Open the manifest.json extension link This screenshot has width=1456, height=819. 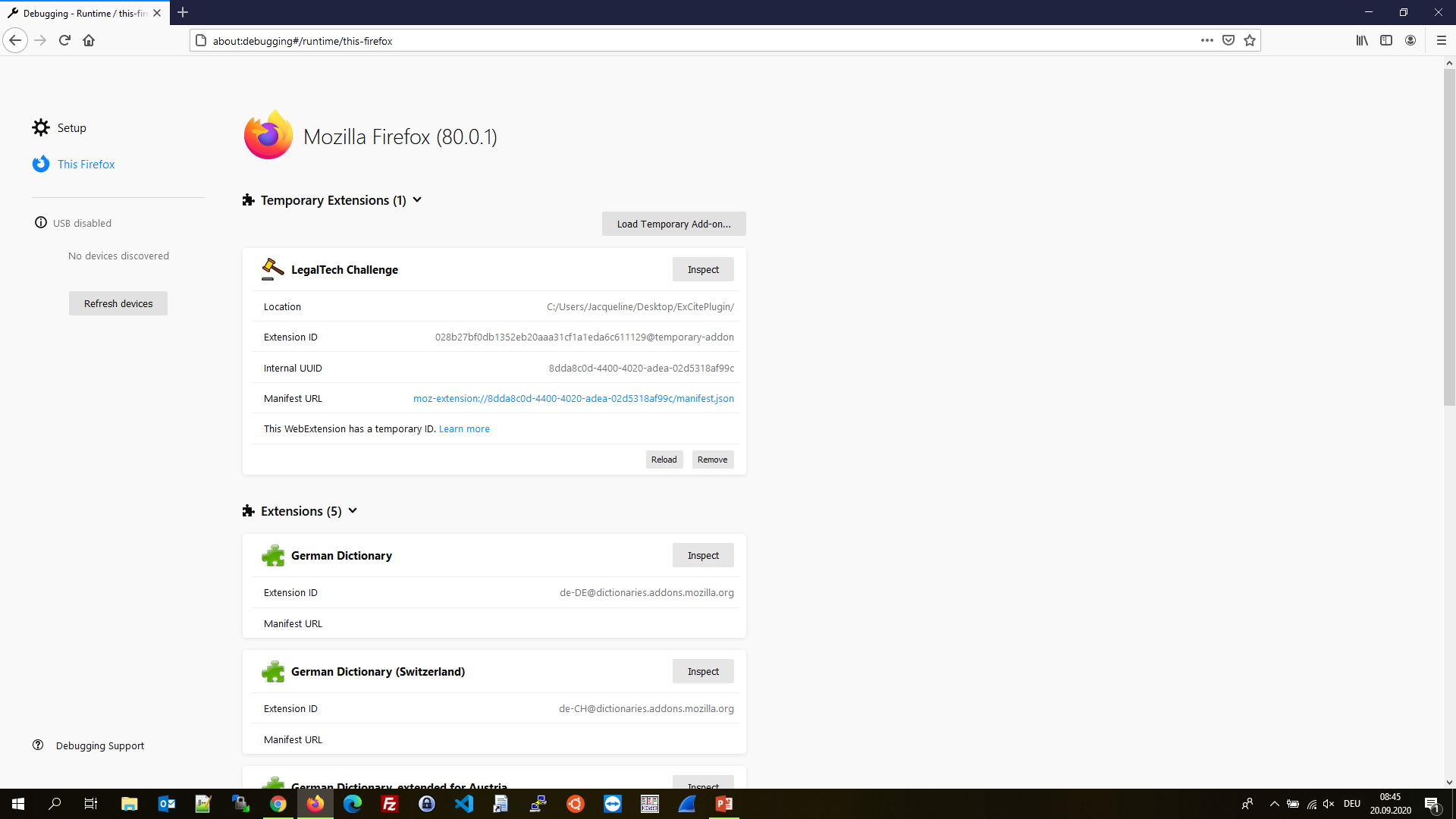click(x=573, y=399)
